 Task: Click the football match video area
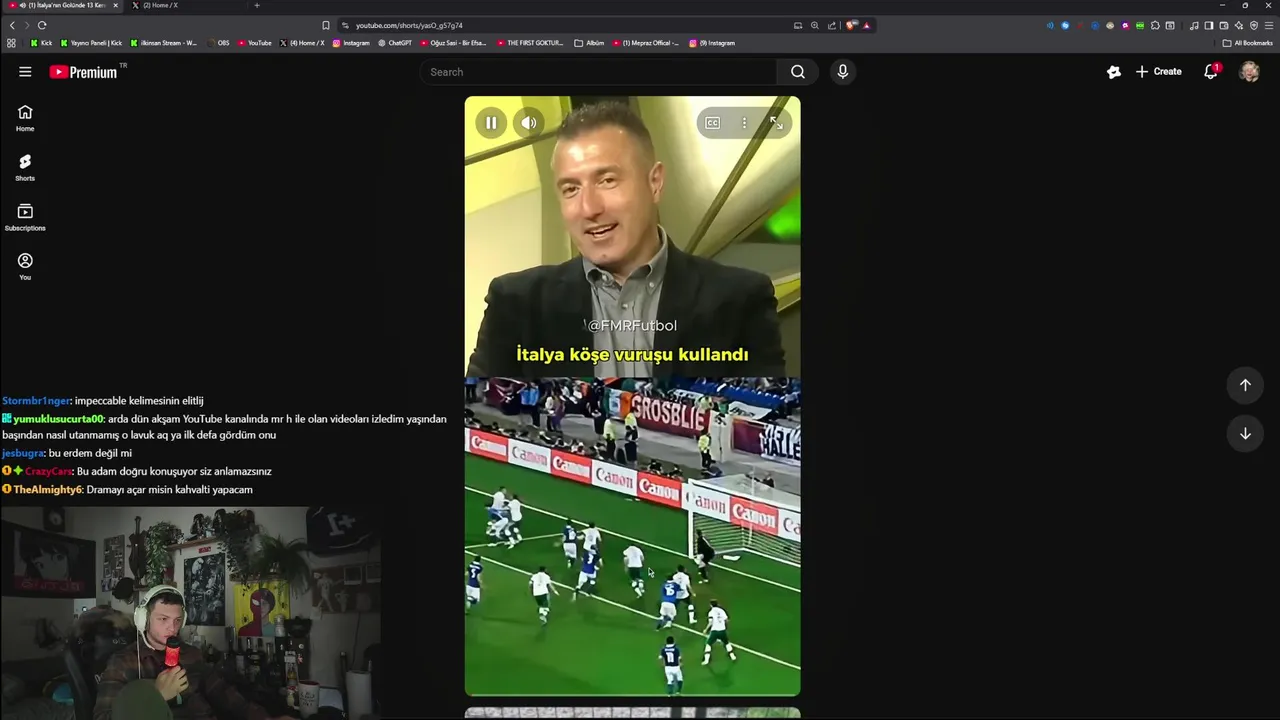[632, 536]
